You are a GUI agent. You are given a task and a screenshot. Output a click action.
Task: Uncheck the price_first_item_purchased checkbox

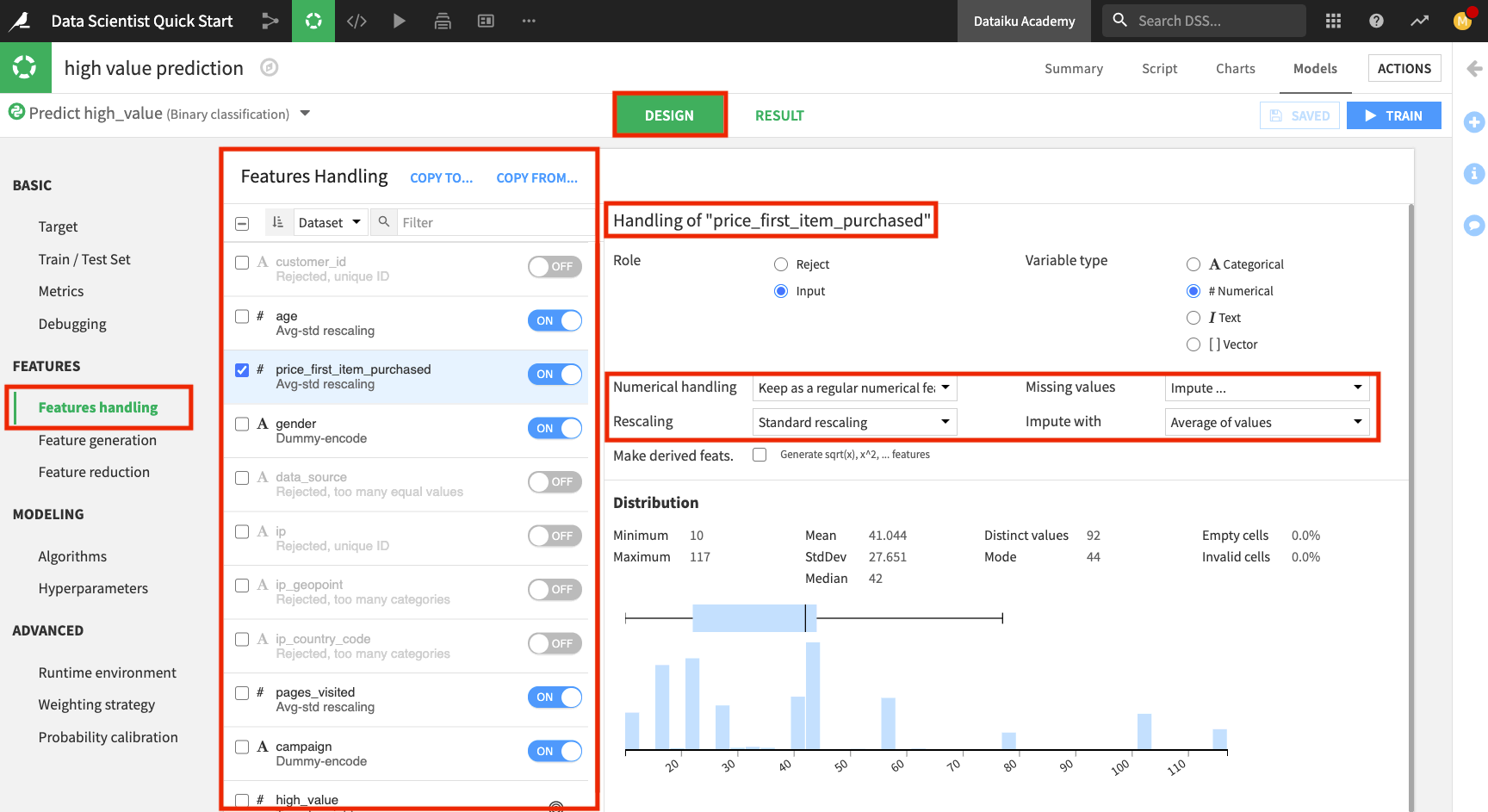(242, 370)
